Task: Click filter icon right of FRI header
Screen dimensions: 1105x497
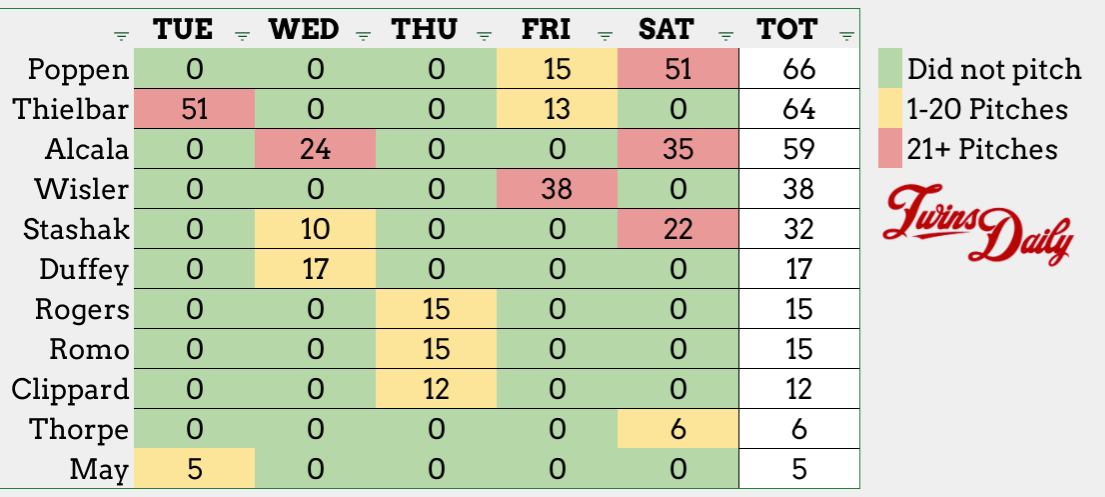Action: point(605,36)
